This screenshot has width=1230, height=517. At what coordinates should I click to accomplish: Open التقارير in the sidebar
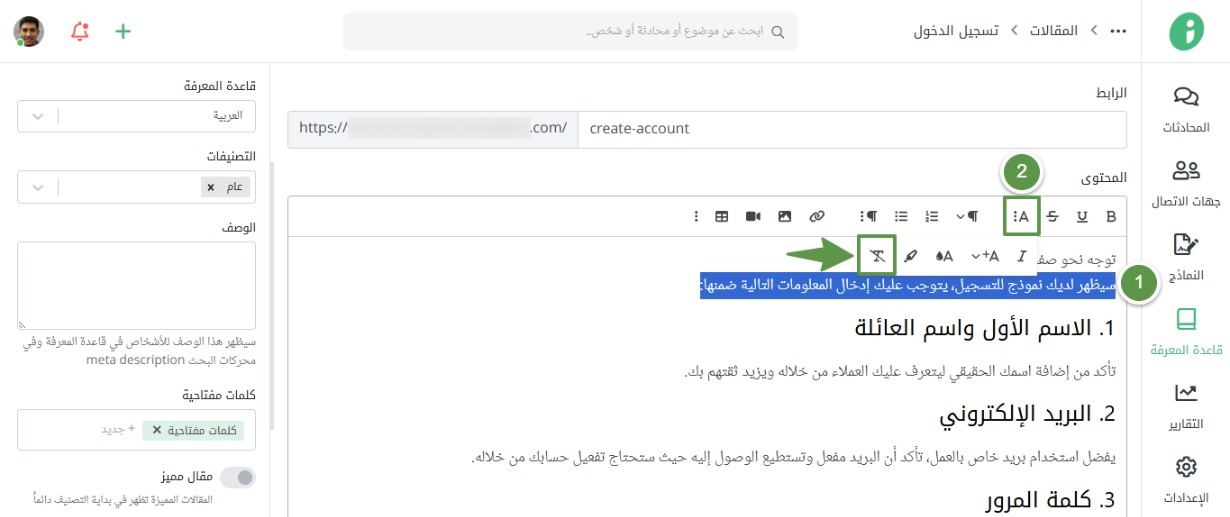(x=1186, y=405)
